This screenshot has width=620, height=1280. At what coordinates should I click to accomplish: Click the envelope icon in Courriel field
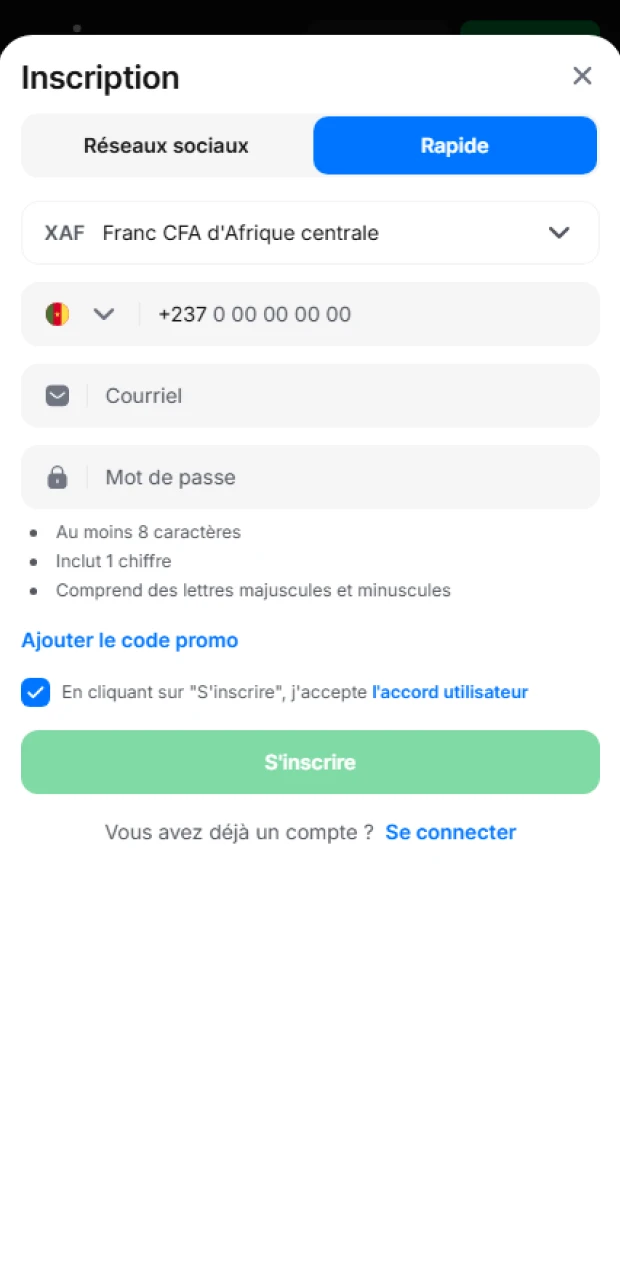point(58,396)
